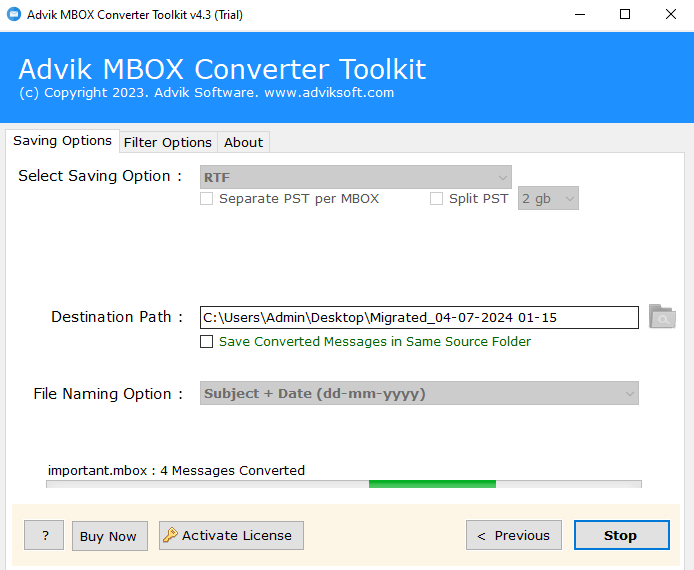Switch to the Filter Options tab
The height and width of the screenshot is (570, 694).
click(168, 142)
